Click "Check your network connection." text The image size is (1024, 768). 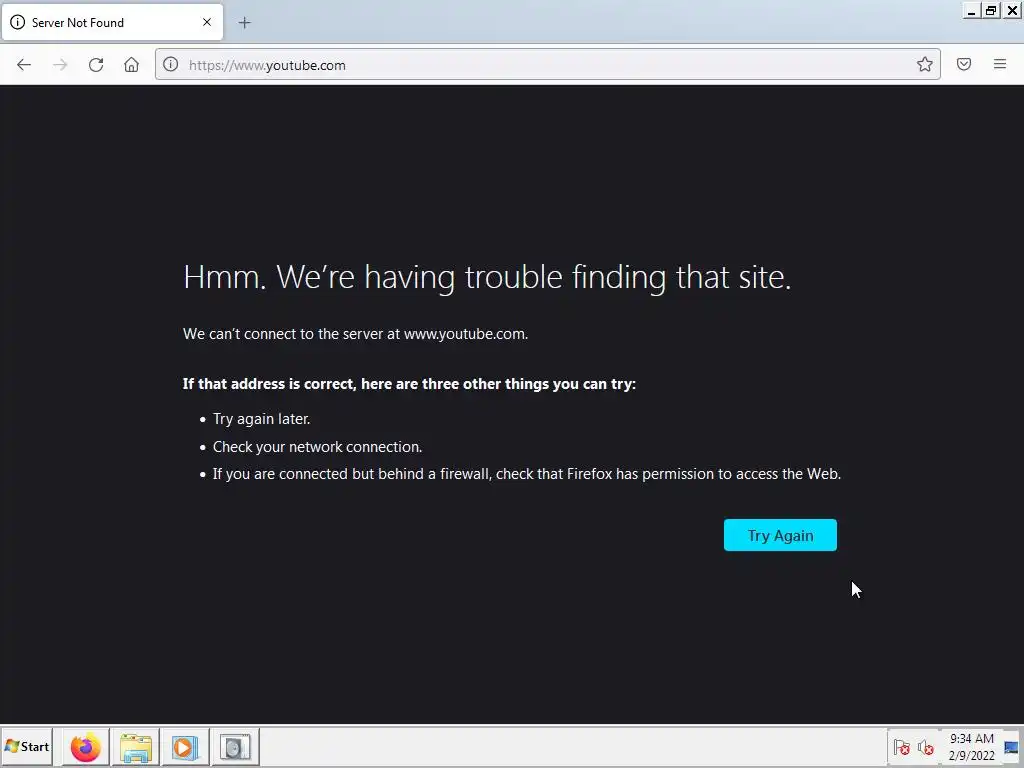[x=317, y=447]
